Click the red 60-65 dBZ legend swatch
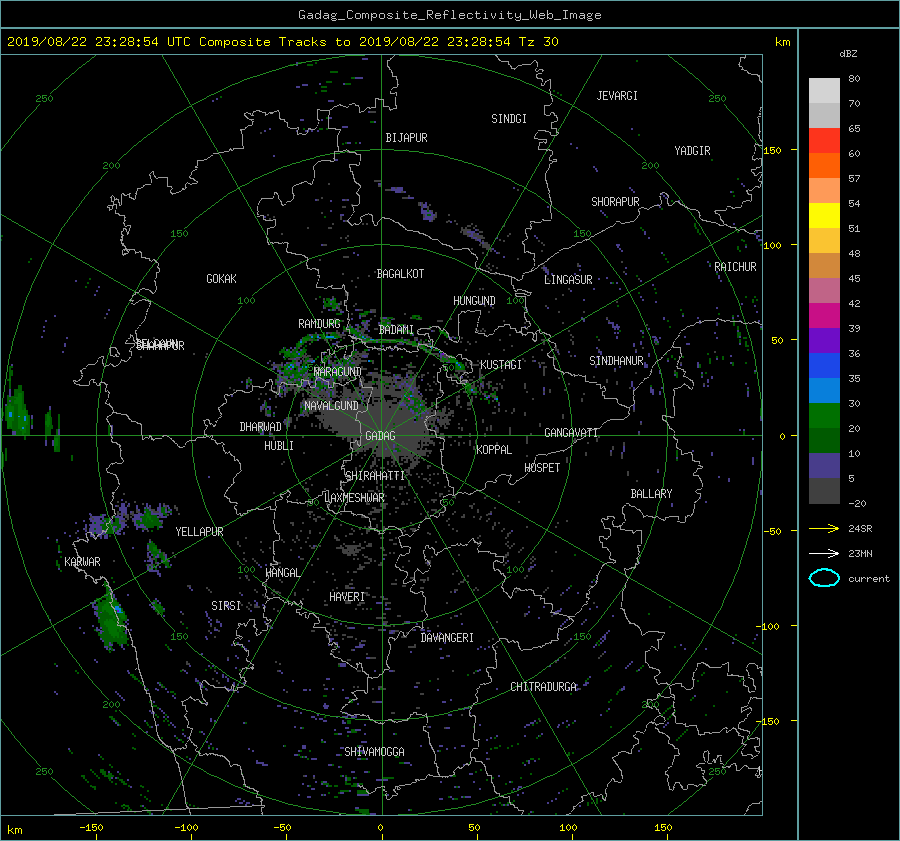Image resolution: width=900 pixels, height=841 pixels. [824, 141]
